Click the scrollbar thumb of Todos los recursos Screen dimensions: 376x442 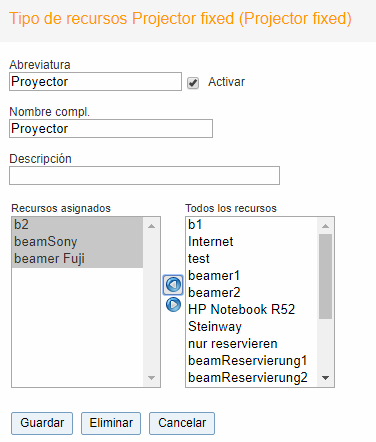pyautogui.click(x=325, y=276)
